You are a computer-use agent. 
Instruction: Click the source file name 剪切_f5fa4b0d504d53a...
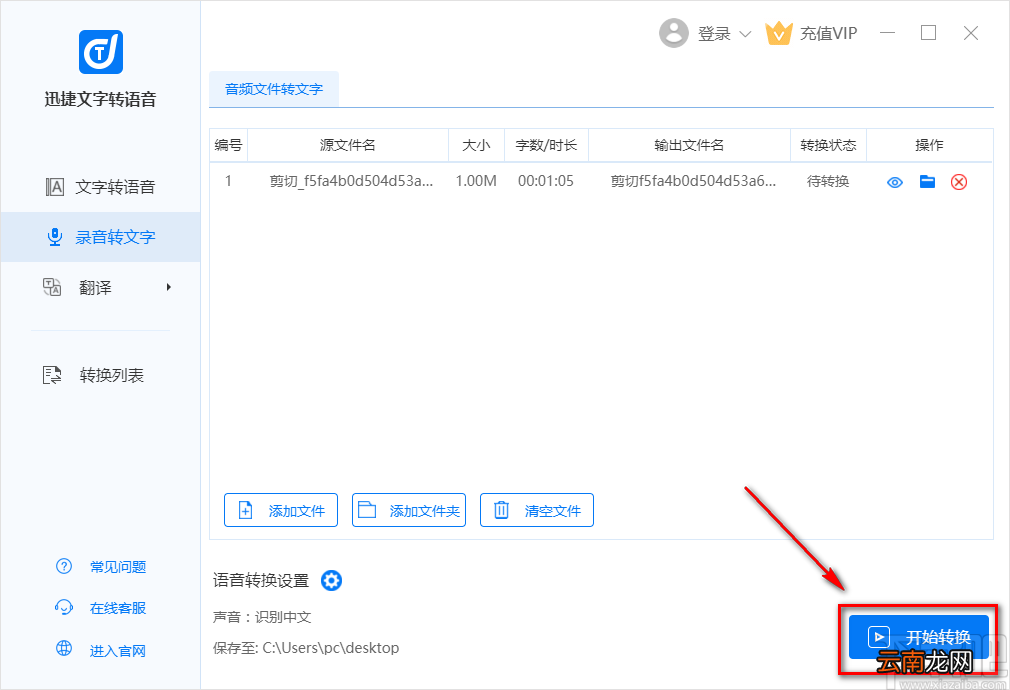tap(351, 181)
